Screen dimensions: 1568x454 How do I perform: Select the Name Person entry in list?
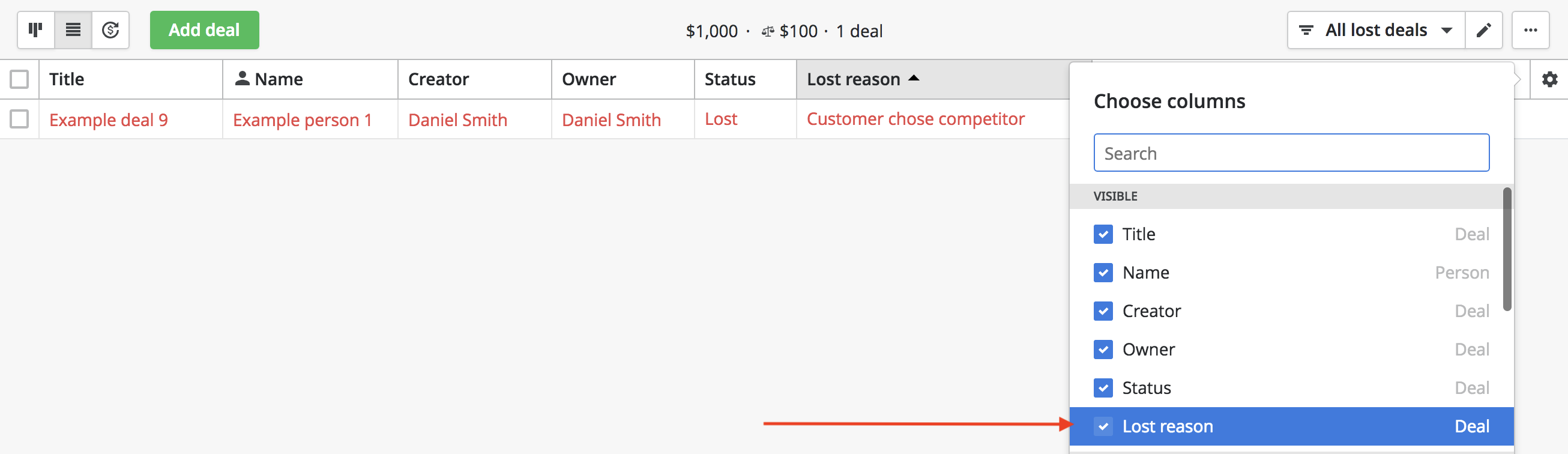tap(1291, 273)
